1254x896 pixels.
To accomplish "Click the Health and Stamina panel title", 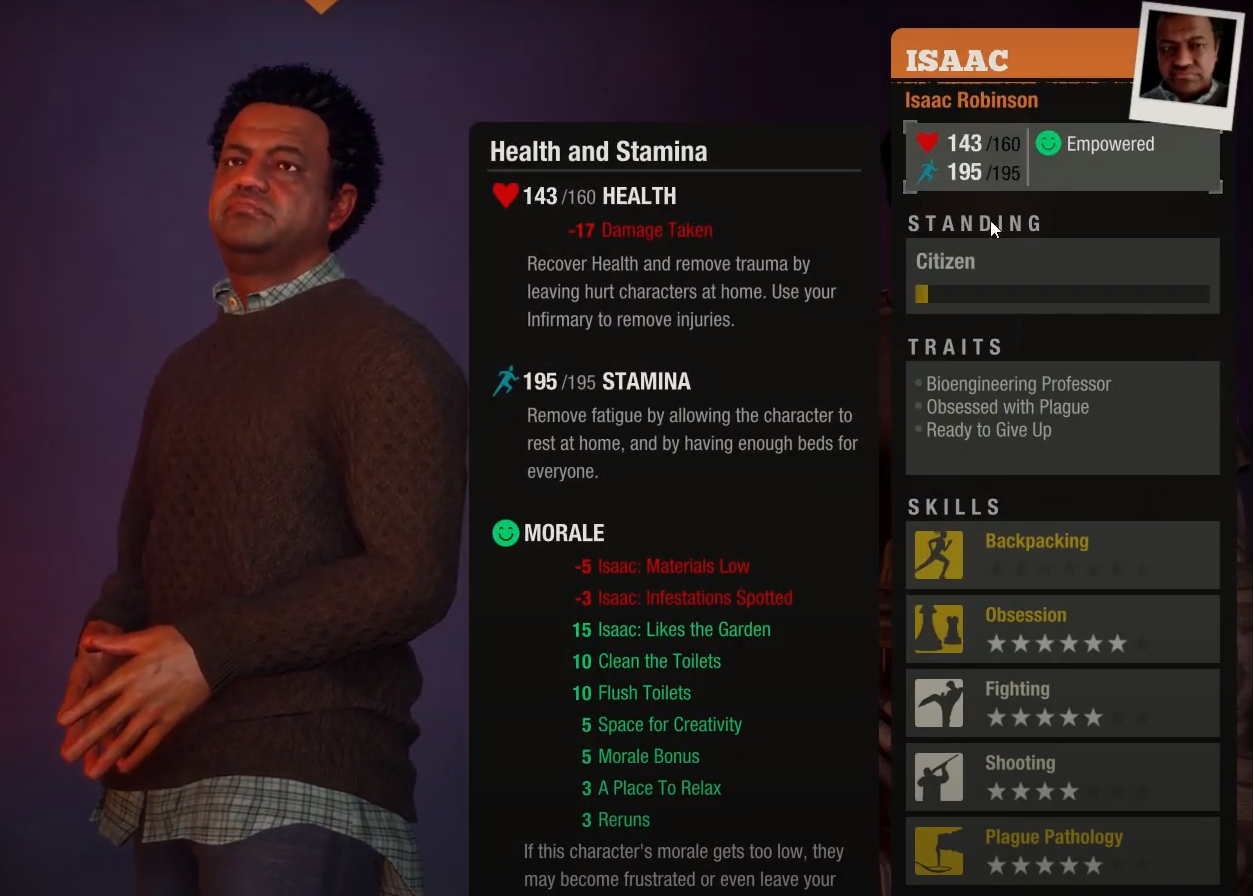I will pos(598,151).
